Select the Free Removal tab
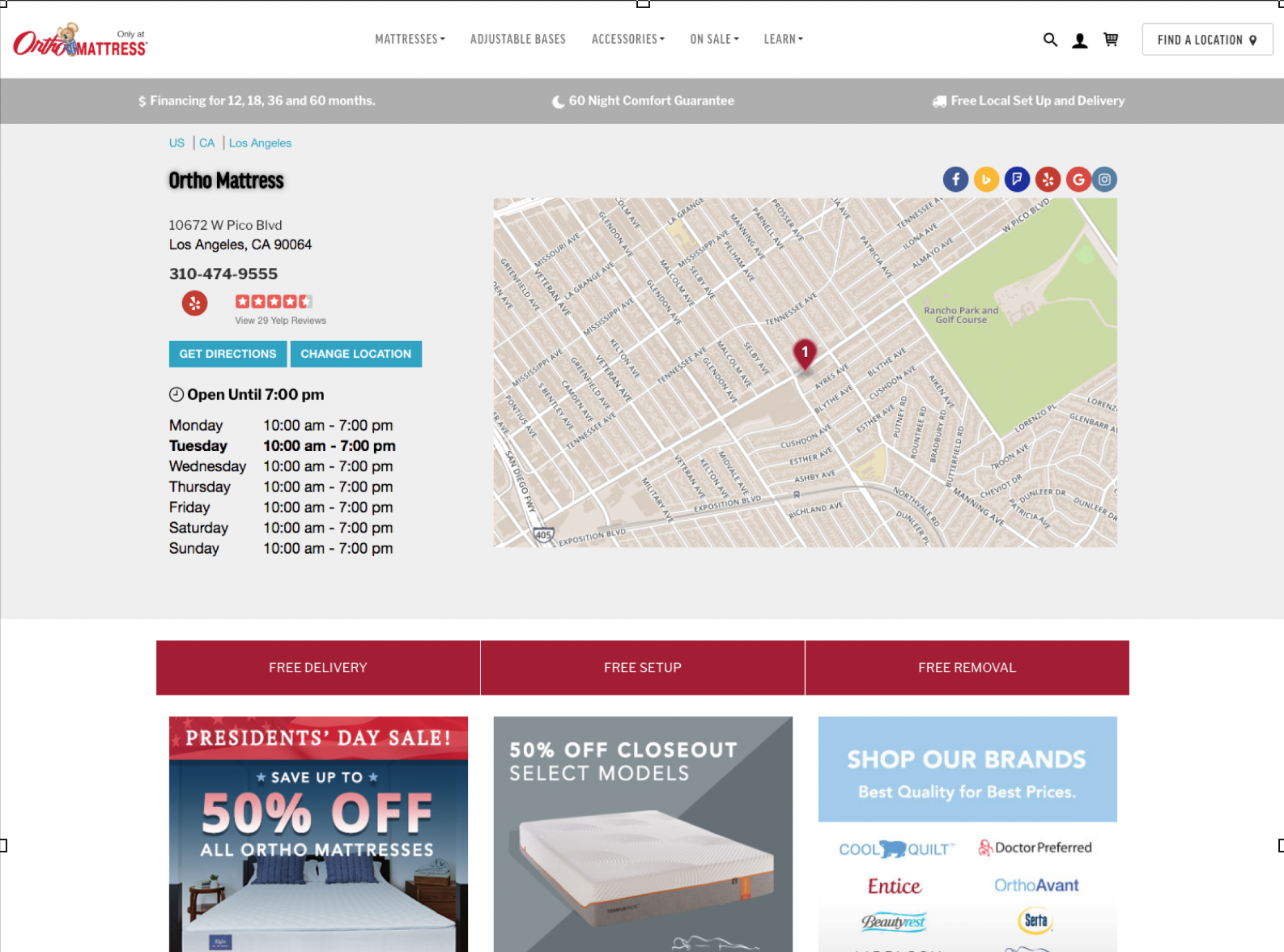1284x952 pixels. click(x=967, y=668)
